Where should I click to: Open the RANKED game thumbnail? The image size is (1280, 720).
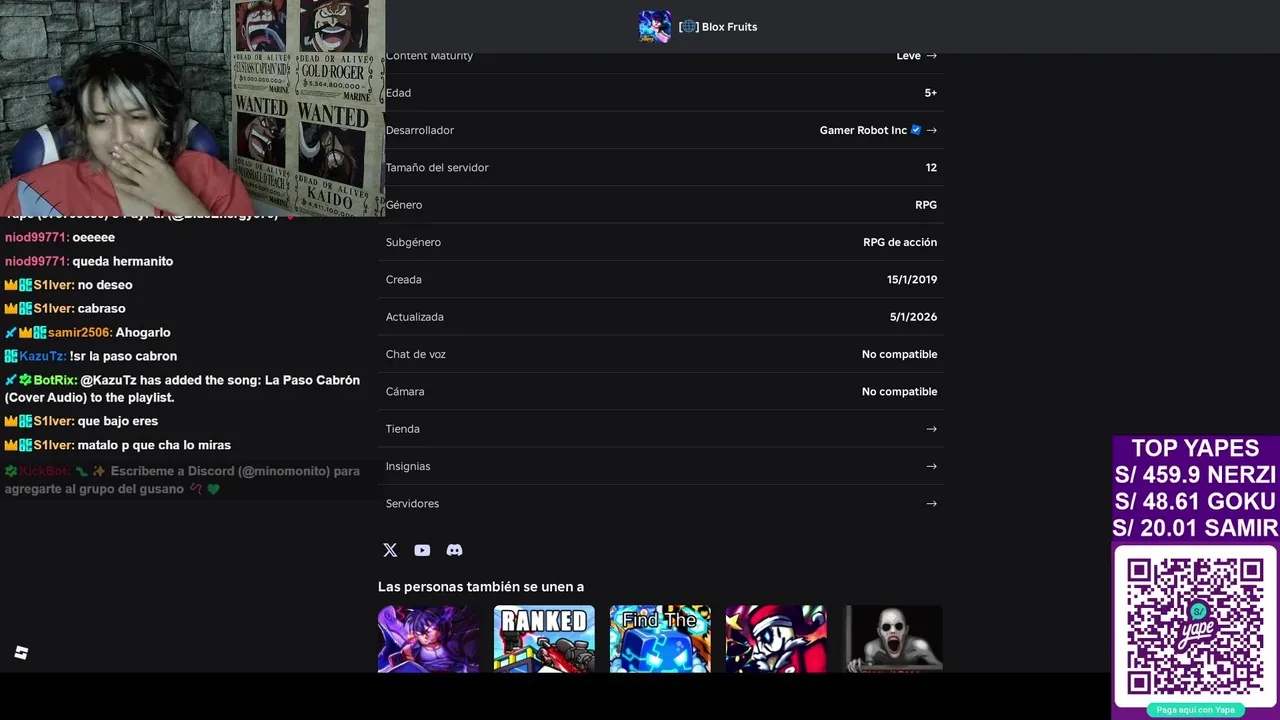point(544,638)
